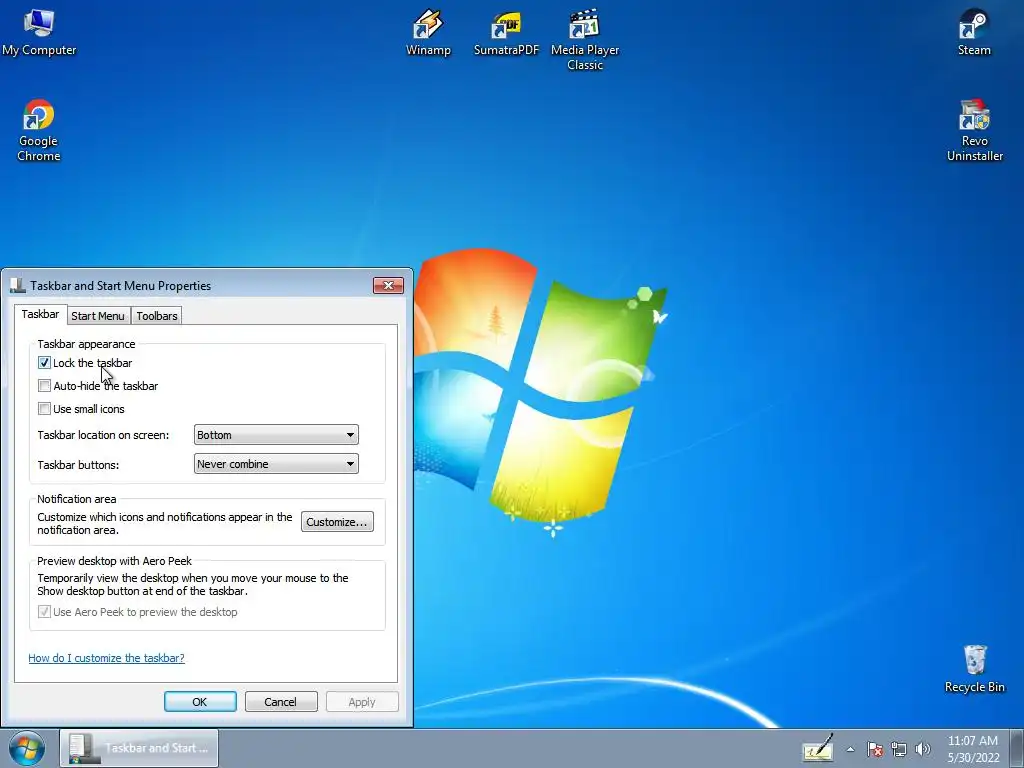Select the SumatraPDF desktop shortcut
This screenshot has width=1024, height=768.
506,32
